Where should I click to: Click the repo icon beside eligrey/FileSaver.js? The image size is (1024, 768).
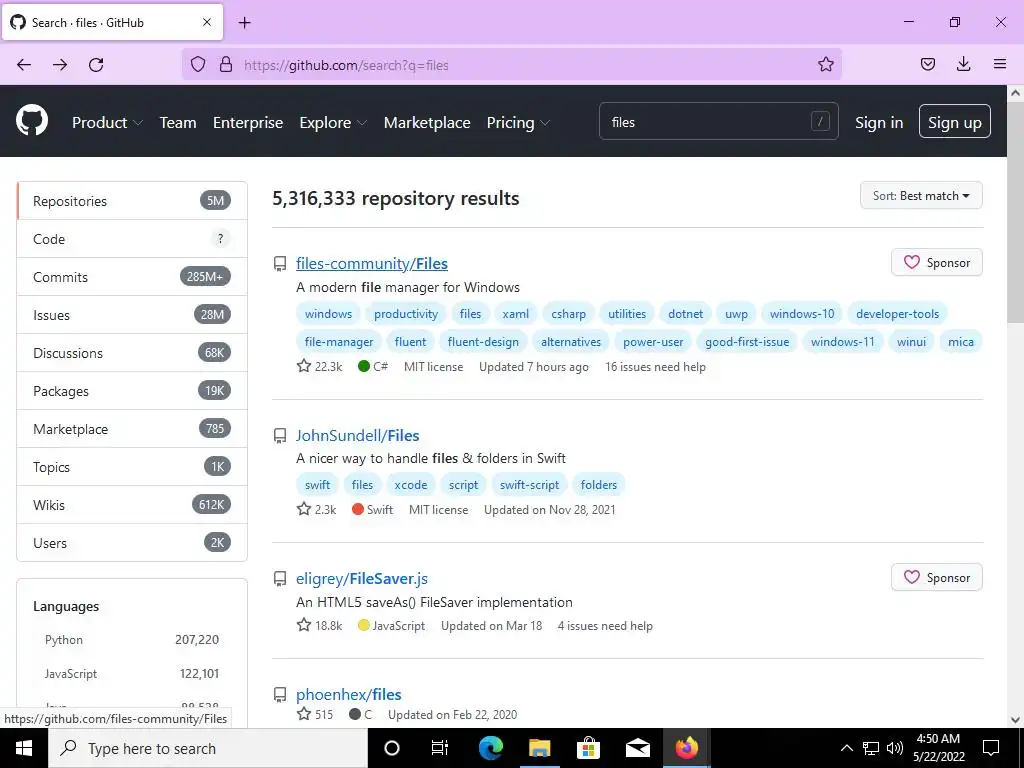pyautogui.click(x=280, y=579)
